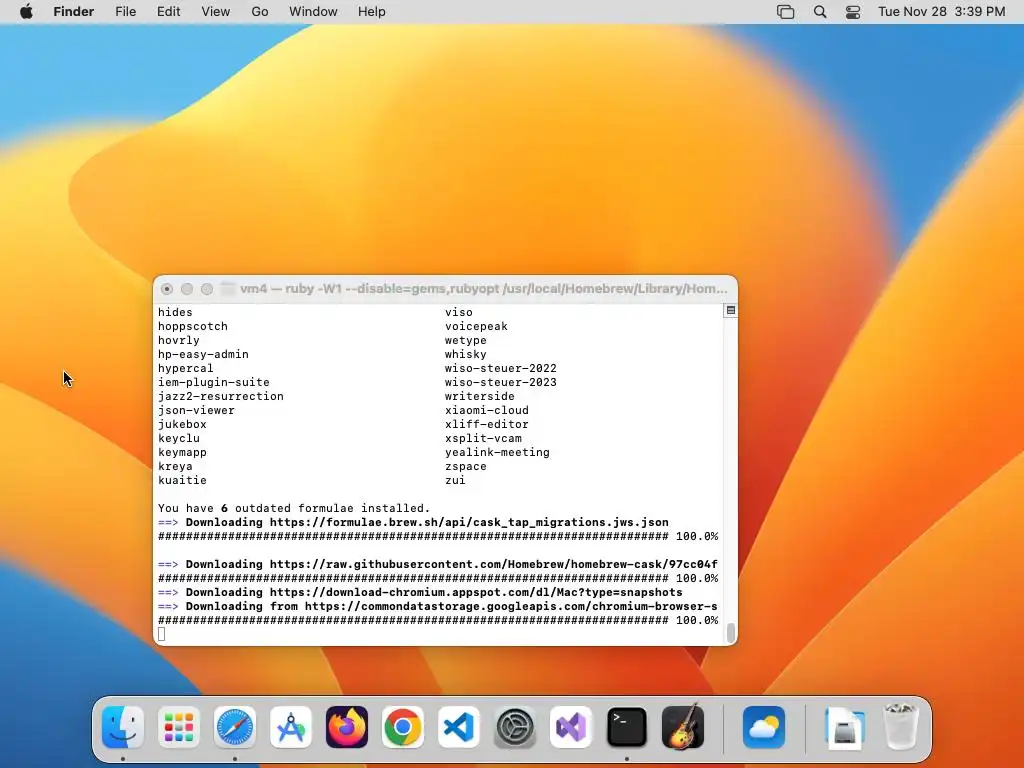Open Spotlight search in the menu bar
The height and width of the screenshot is (768, 1024).
tap(820, 12)
